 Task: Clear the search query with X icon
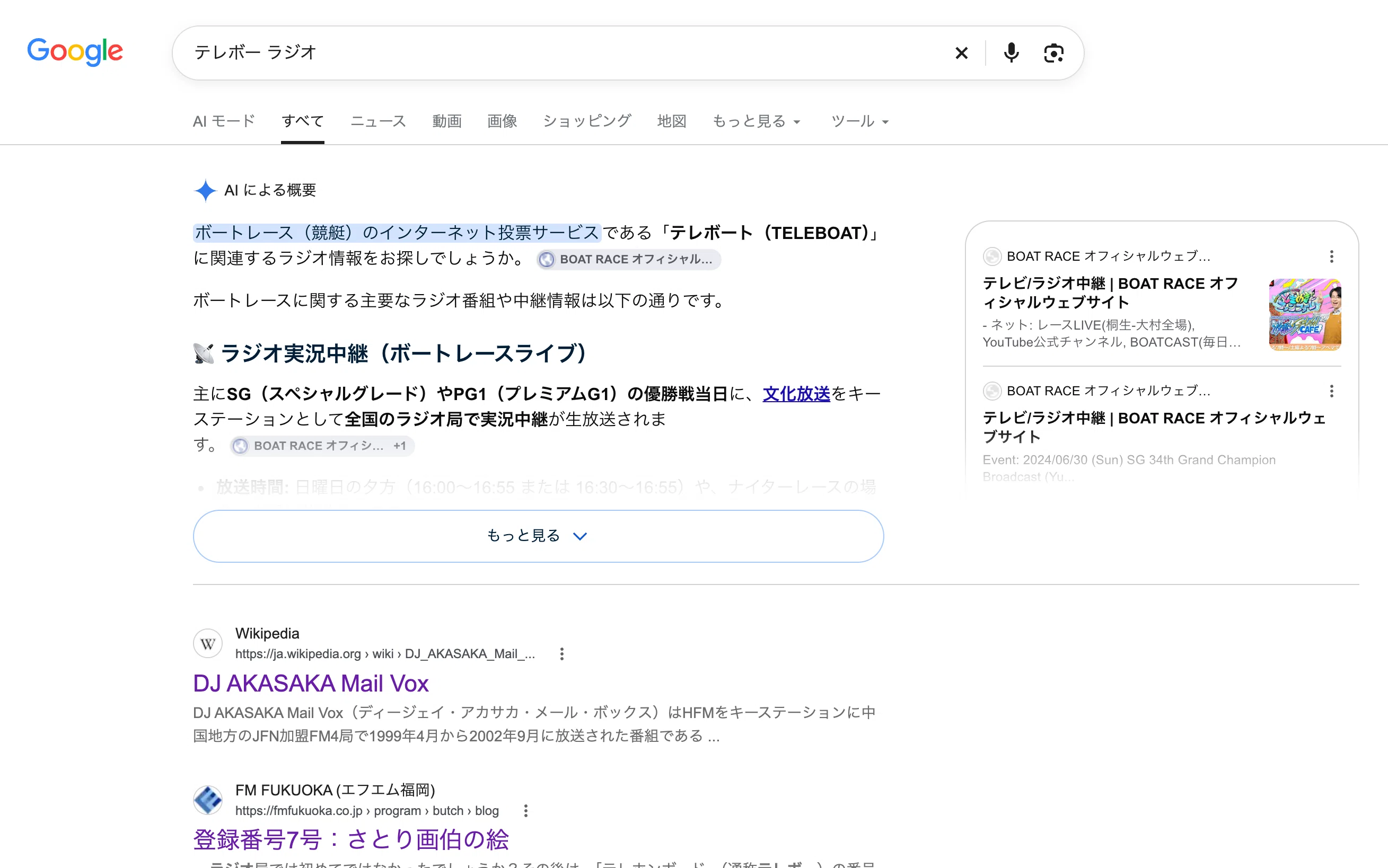961,54
